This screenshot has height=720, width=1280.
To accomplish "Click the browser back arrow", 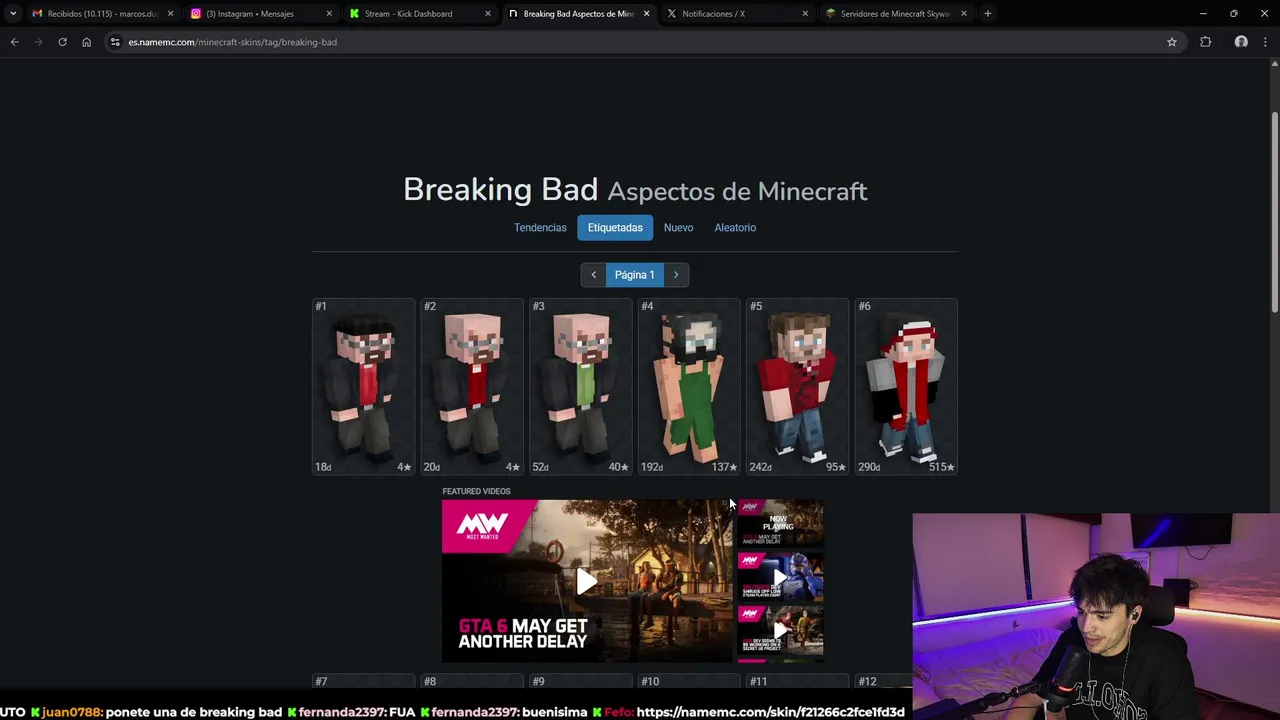I will pos(14,42).
